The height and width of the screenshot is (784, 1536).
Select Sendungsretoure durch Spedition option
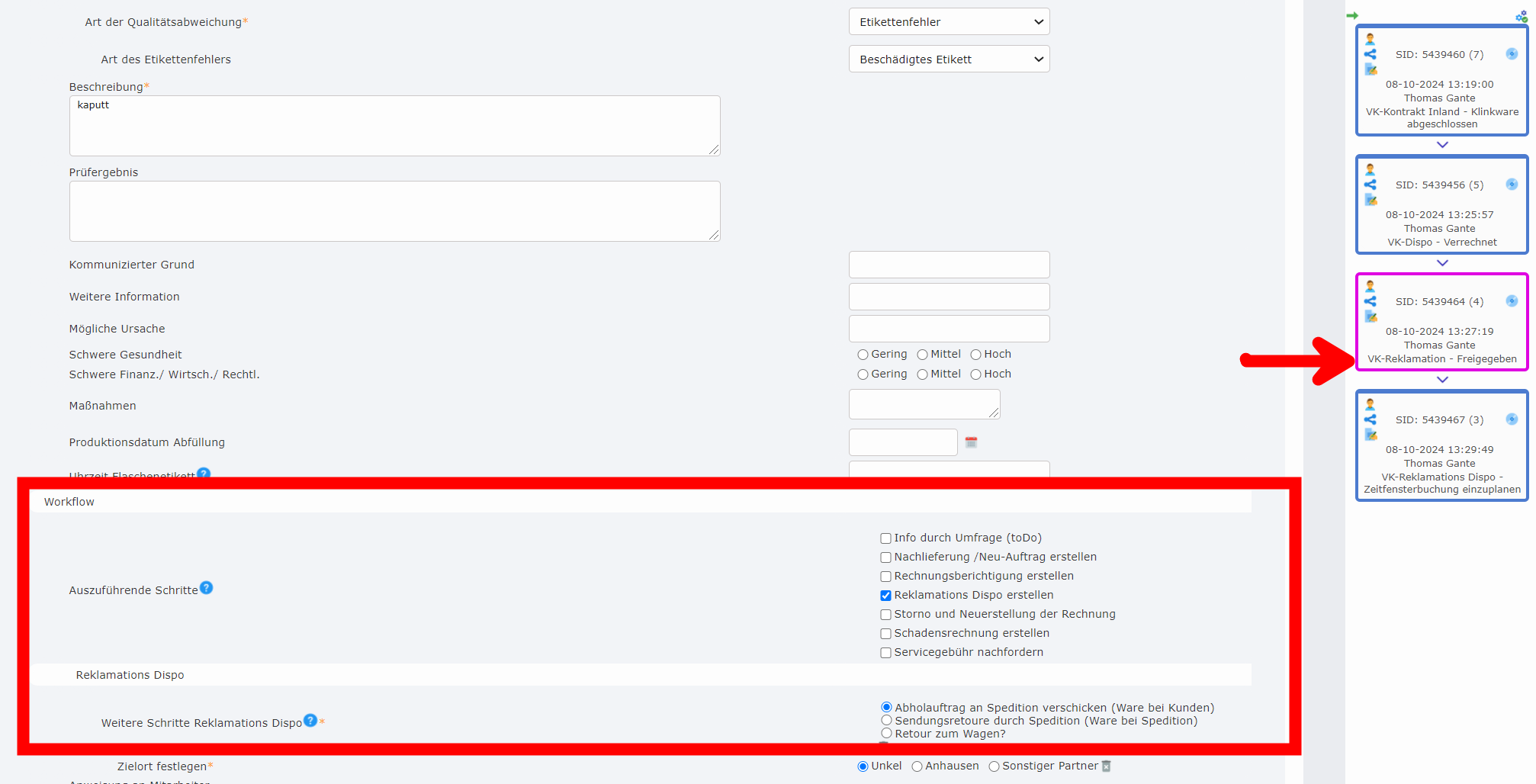click(886, 721)
